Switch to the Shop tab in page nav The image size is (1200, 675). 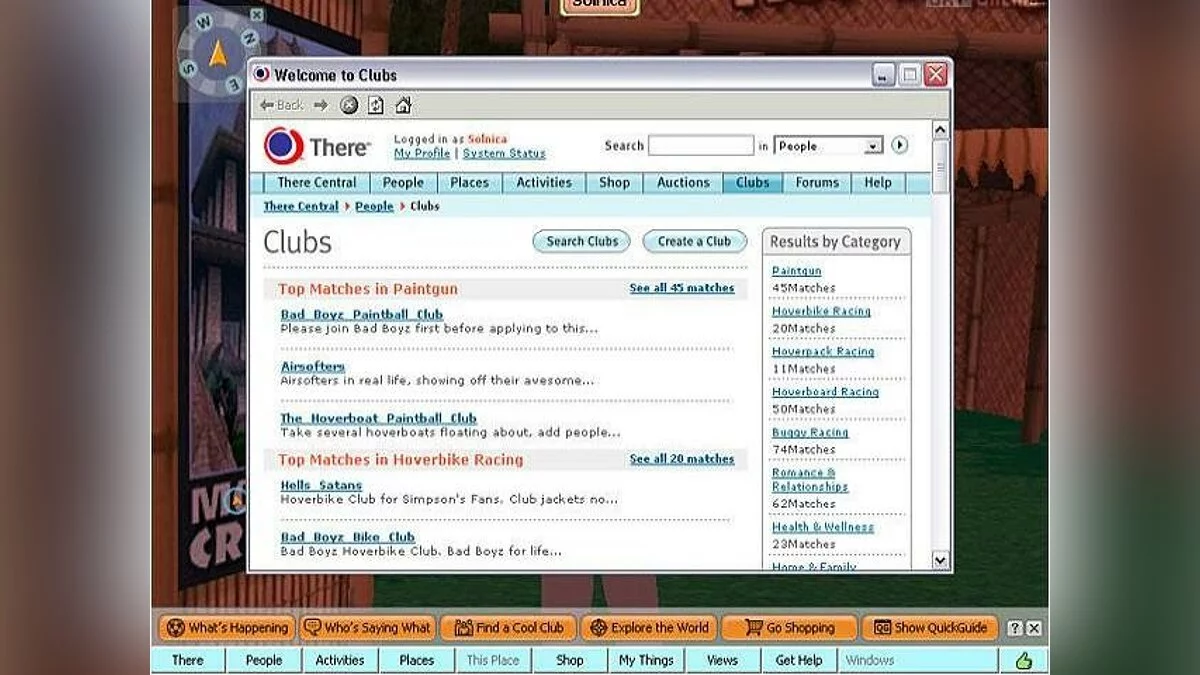pos(614,183)
